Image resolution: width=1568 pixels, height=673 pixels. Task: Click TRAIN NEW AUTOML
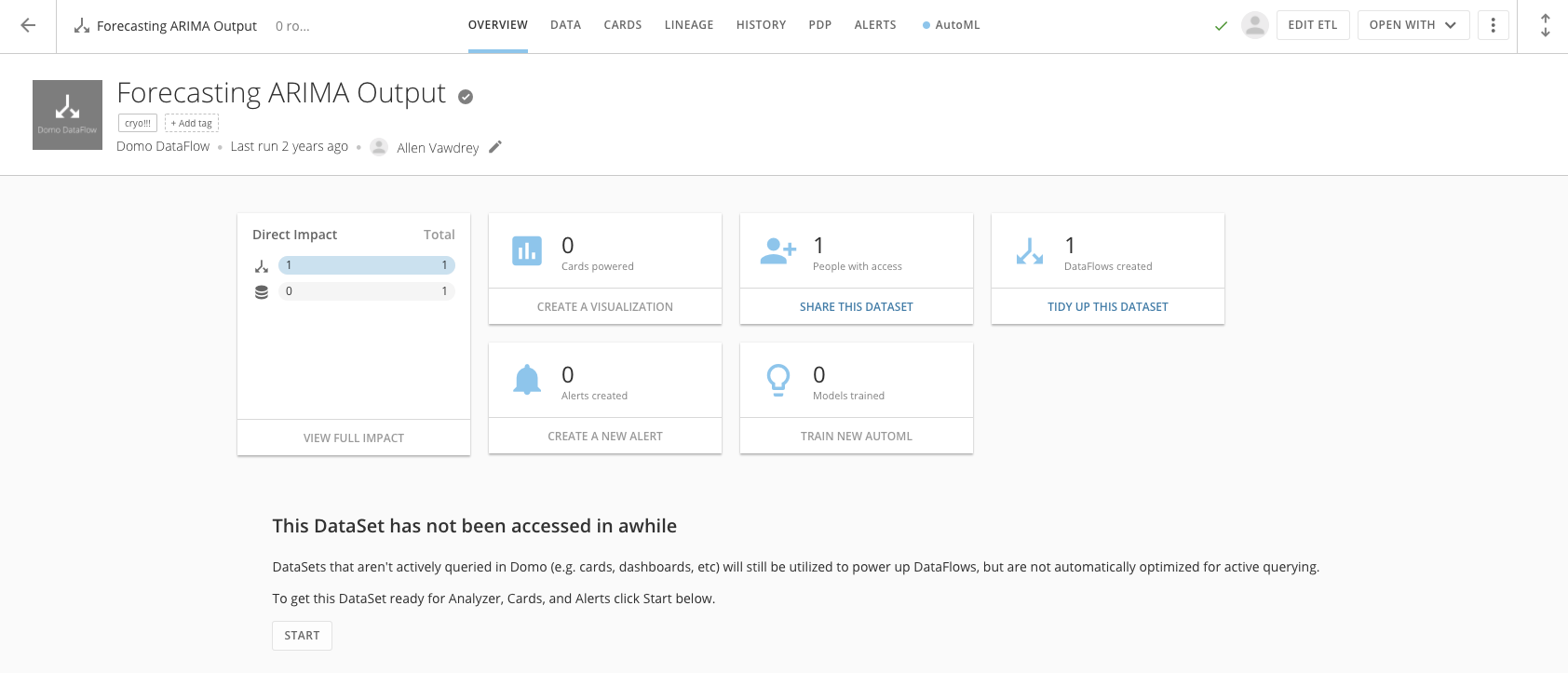pos(857,436)
